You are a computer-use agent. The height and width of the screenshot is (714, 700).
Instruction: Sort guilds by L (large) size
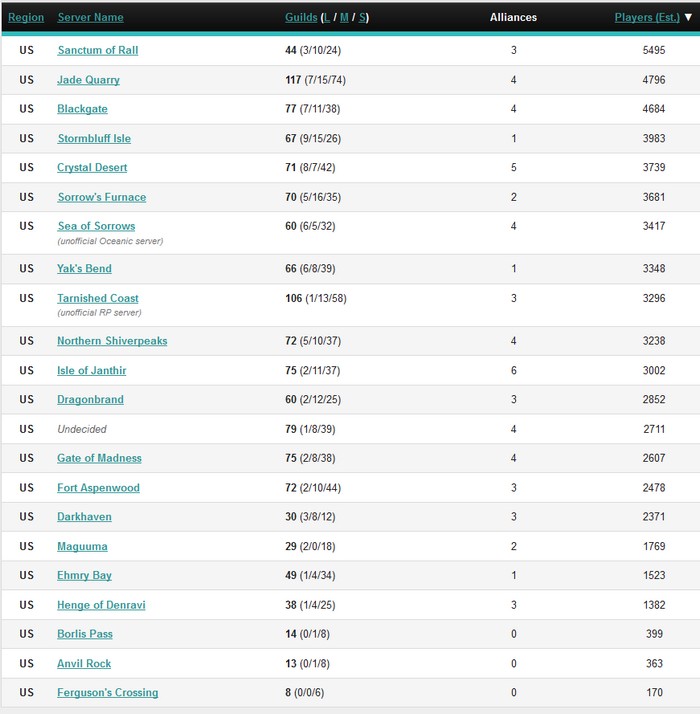pyautogui.click(x=326, y=17)
